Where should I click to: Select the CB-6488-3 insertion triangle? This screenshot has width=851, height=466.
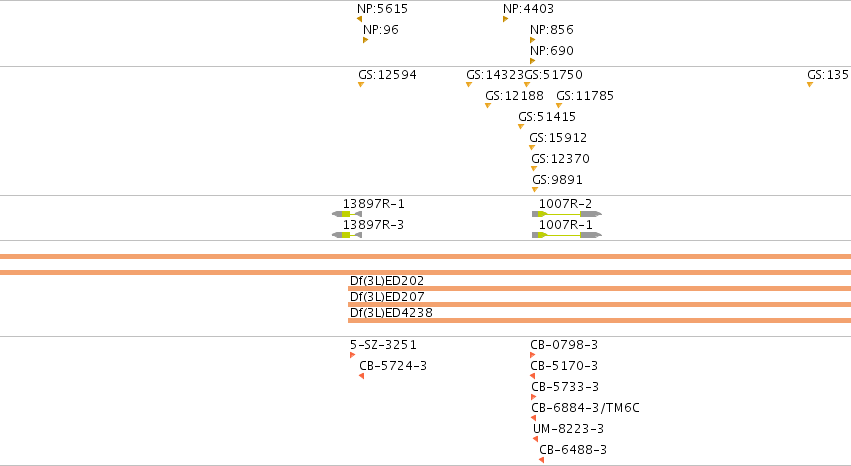542,460
